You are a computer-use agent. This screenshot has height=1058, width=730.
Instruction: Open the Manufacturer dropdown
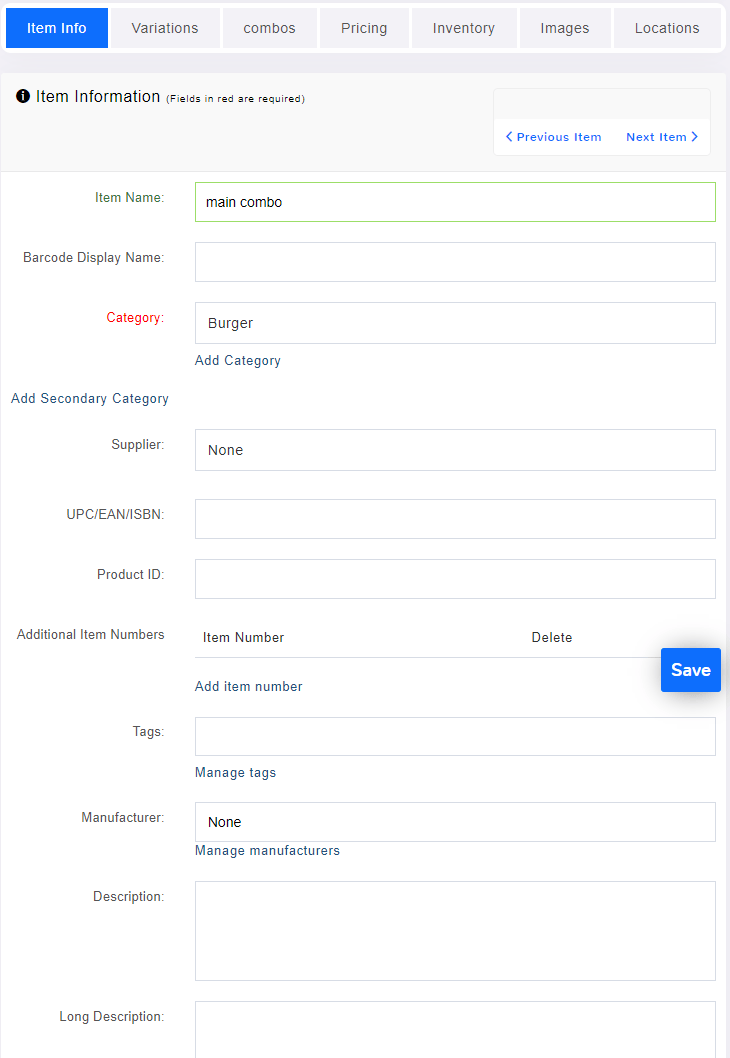(455, 821)
